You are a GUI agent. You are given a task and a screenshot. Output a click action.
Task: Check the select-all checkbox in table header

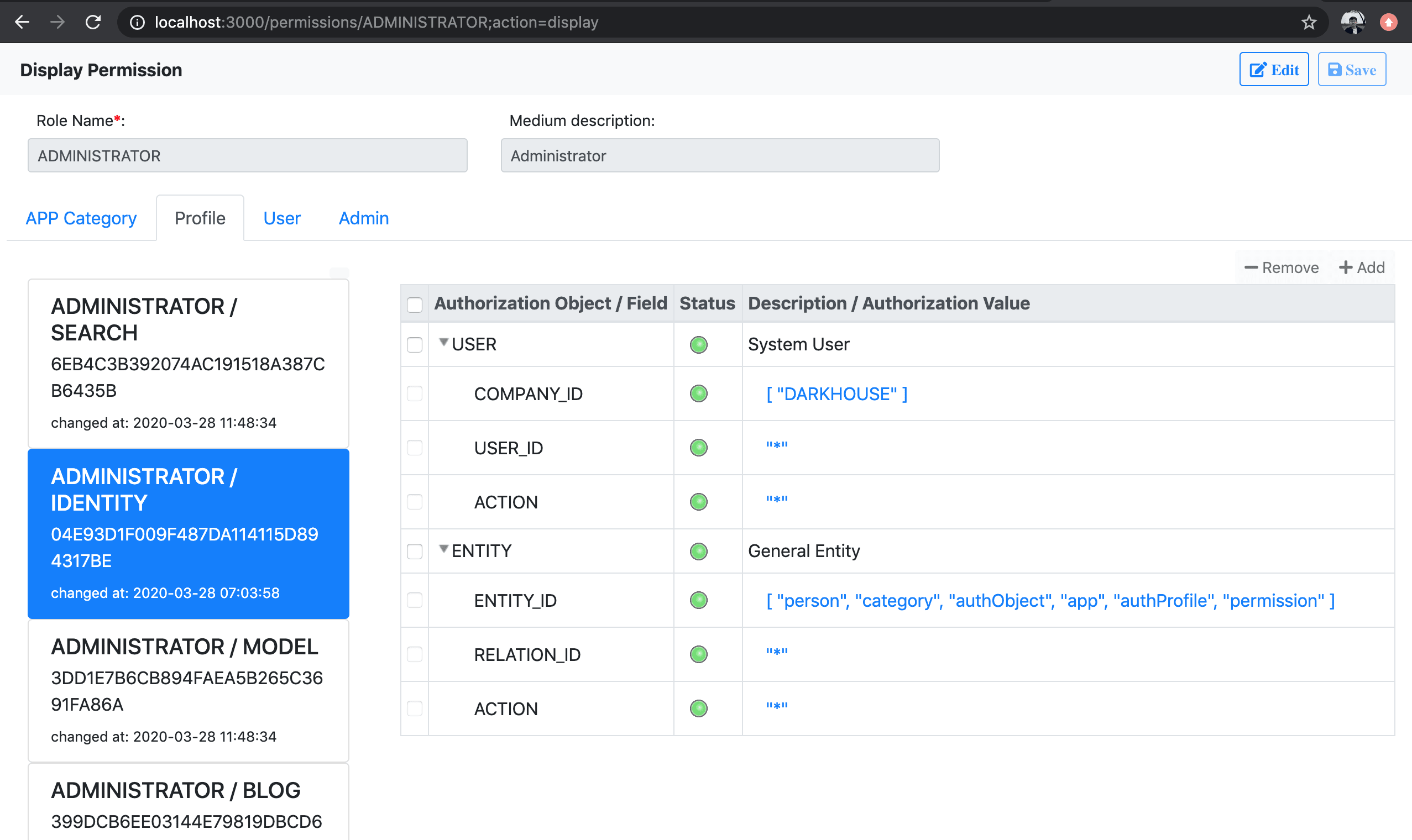click(x=415, y=304)
